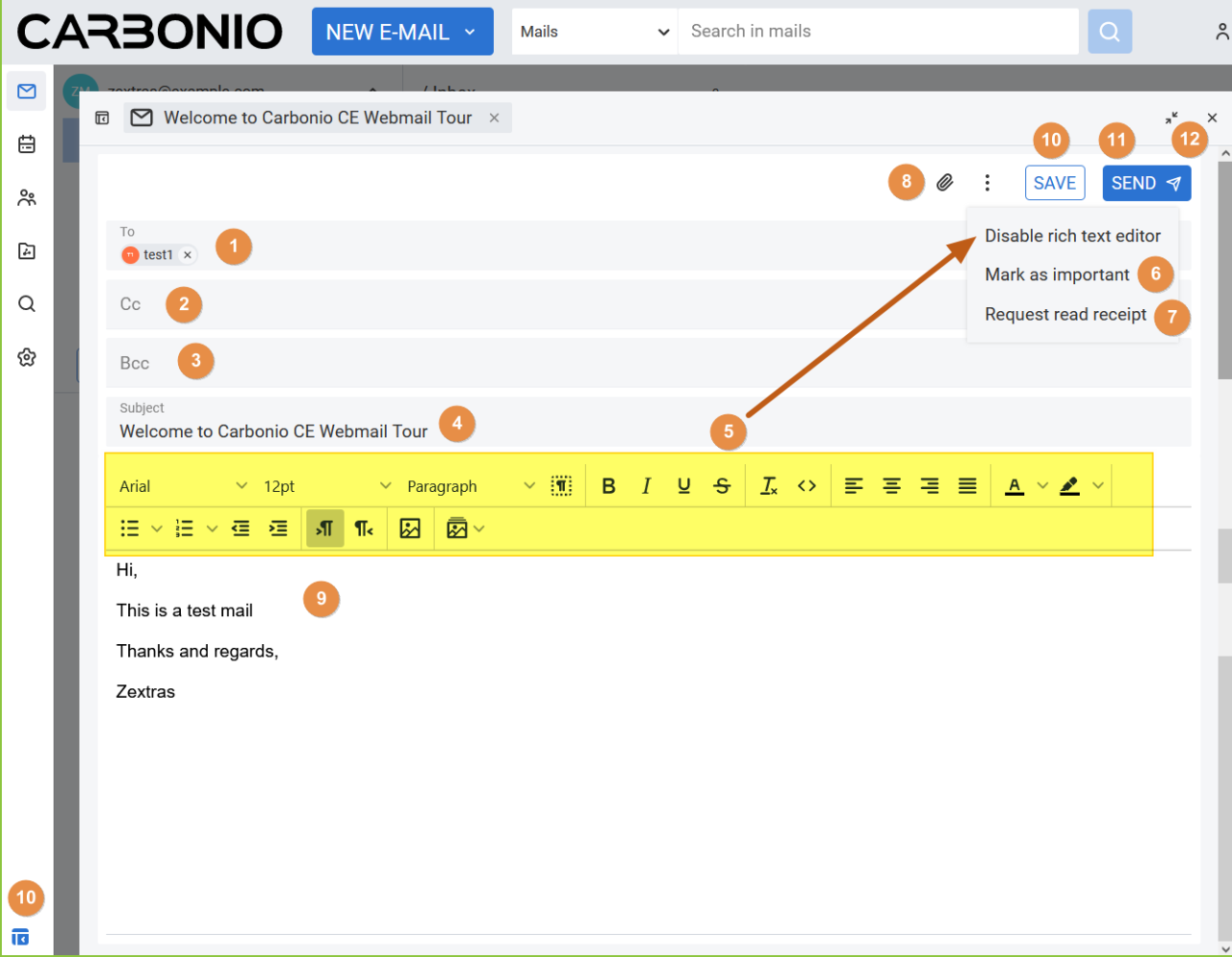Toggle bold formatting in the editor
This screenshot has height=957, width=1232.
pyautogui.click(x=608, y=485)
